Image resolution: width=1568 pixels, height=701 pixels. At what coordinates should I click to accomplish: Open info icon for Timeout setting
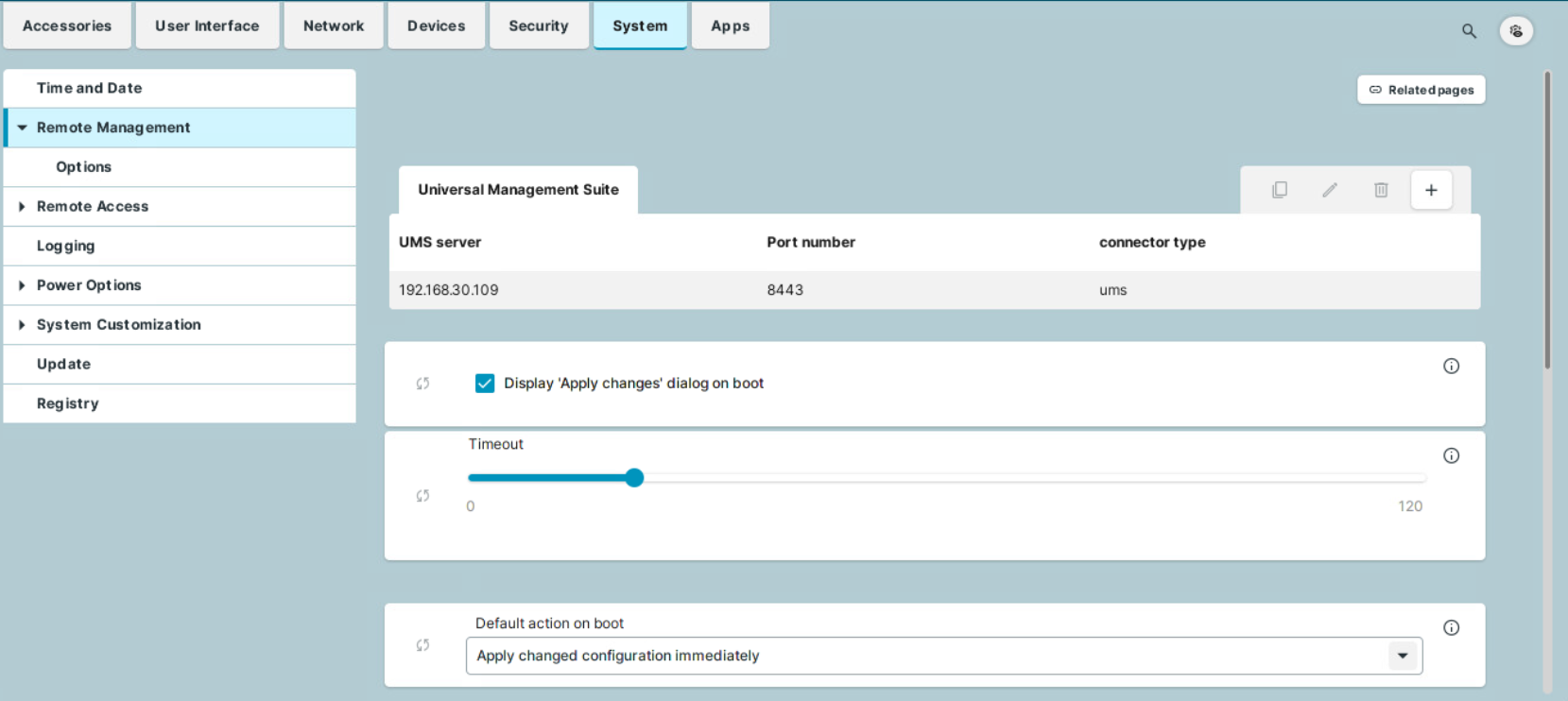coord(1451,455)
